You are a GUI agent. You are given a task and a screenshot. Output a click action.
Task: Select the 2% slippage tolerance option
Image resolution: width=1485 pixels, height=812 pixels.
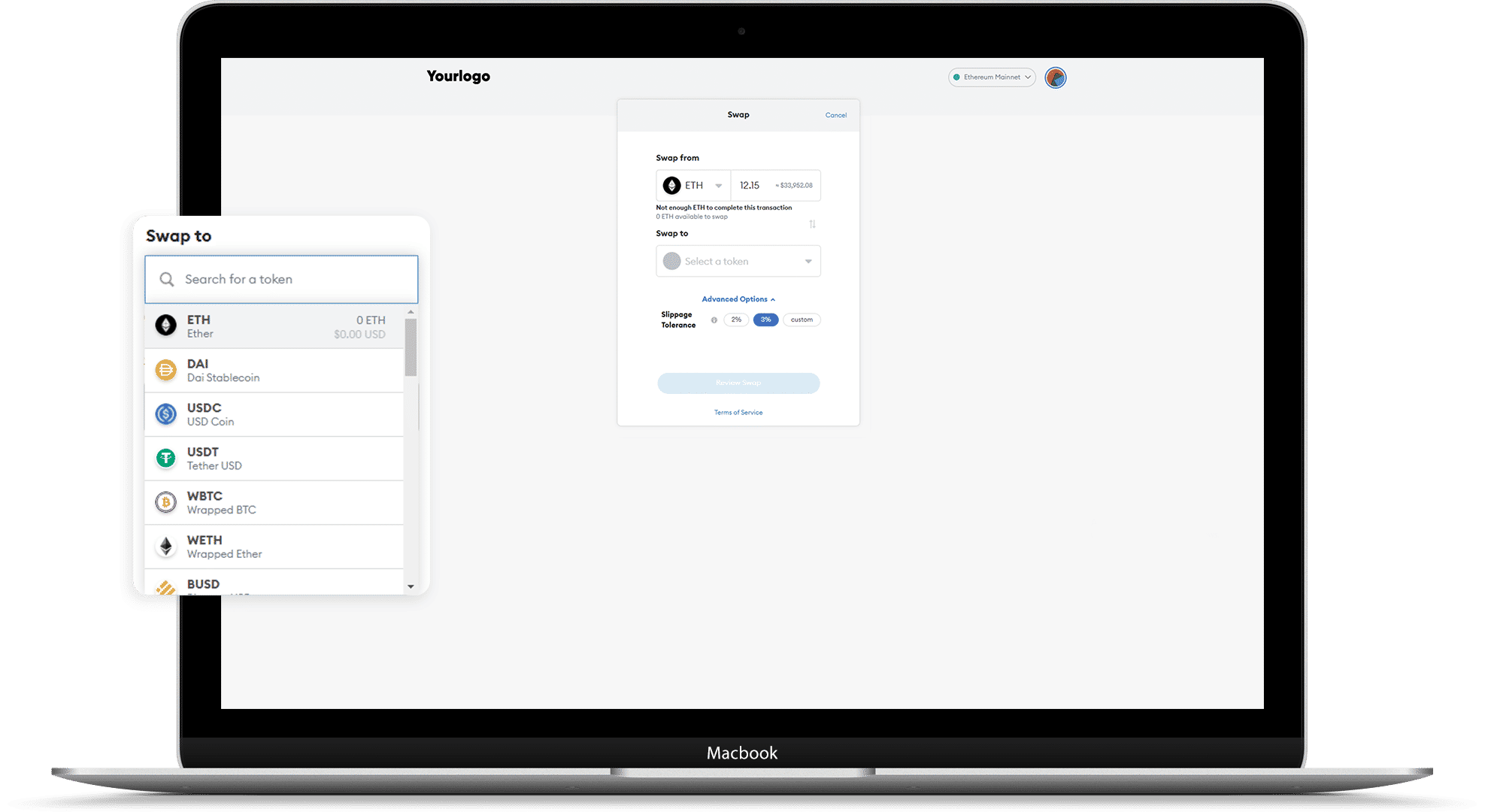click(735, 320)
